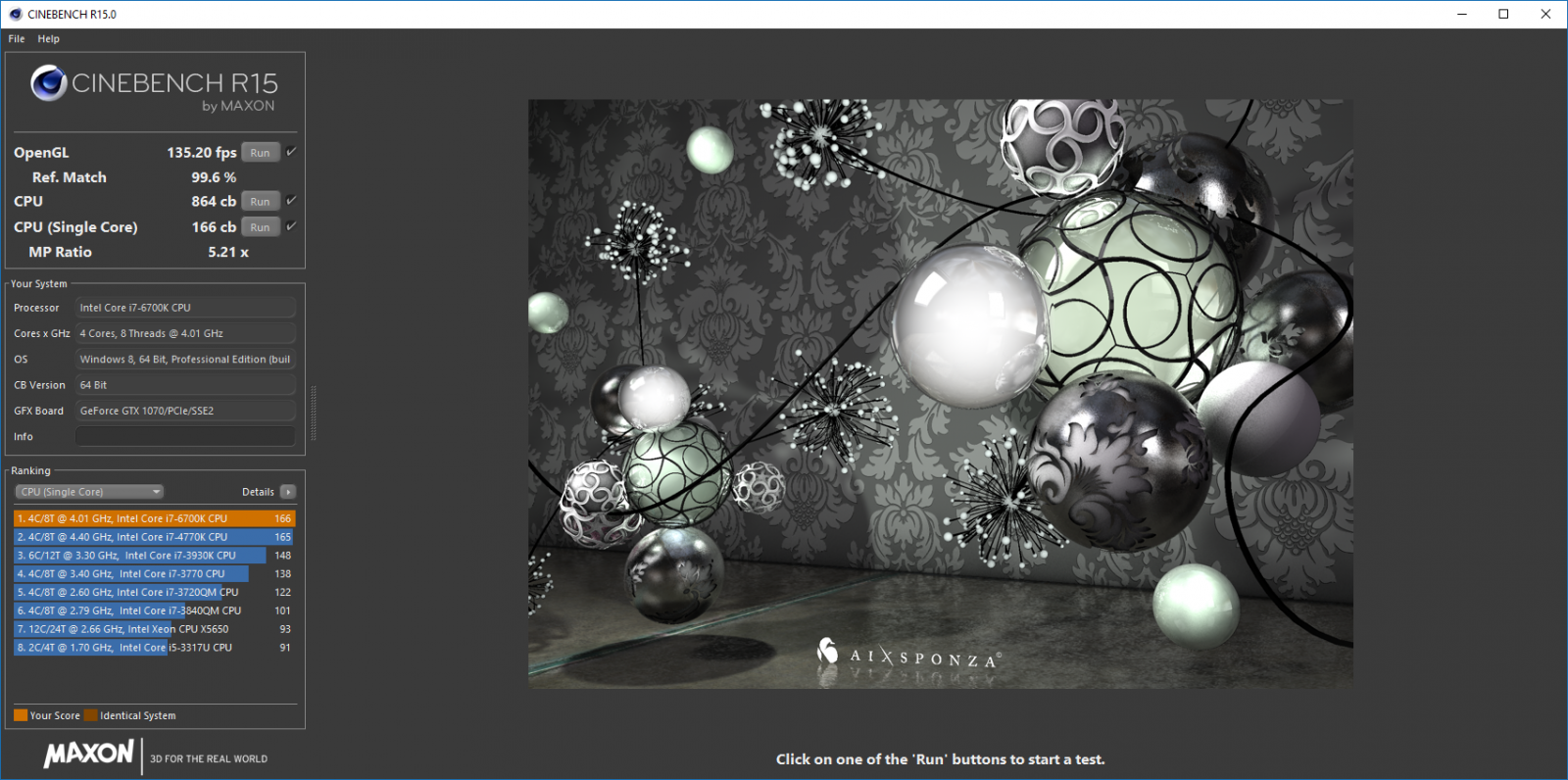The image size is (1568, 780).
Task: Select ranking row 5 Intel Core i7-3720QM
Action: (x=155, y=592)
